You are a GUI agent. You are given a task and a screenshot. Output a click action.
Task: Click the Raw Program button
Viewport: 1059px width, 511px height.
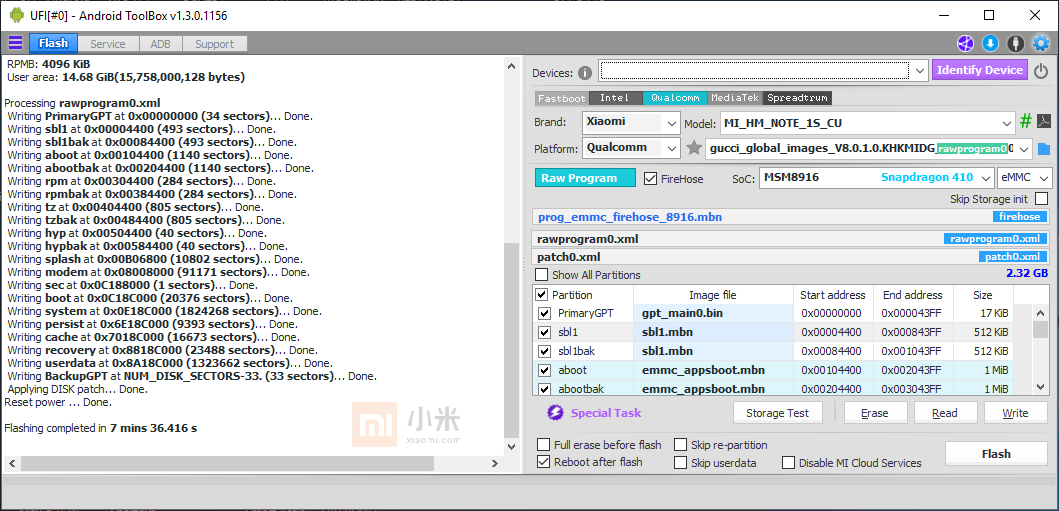point(585,178)
